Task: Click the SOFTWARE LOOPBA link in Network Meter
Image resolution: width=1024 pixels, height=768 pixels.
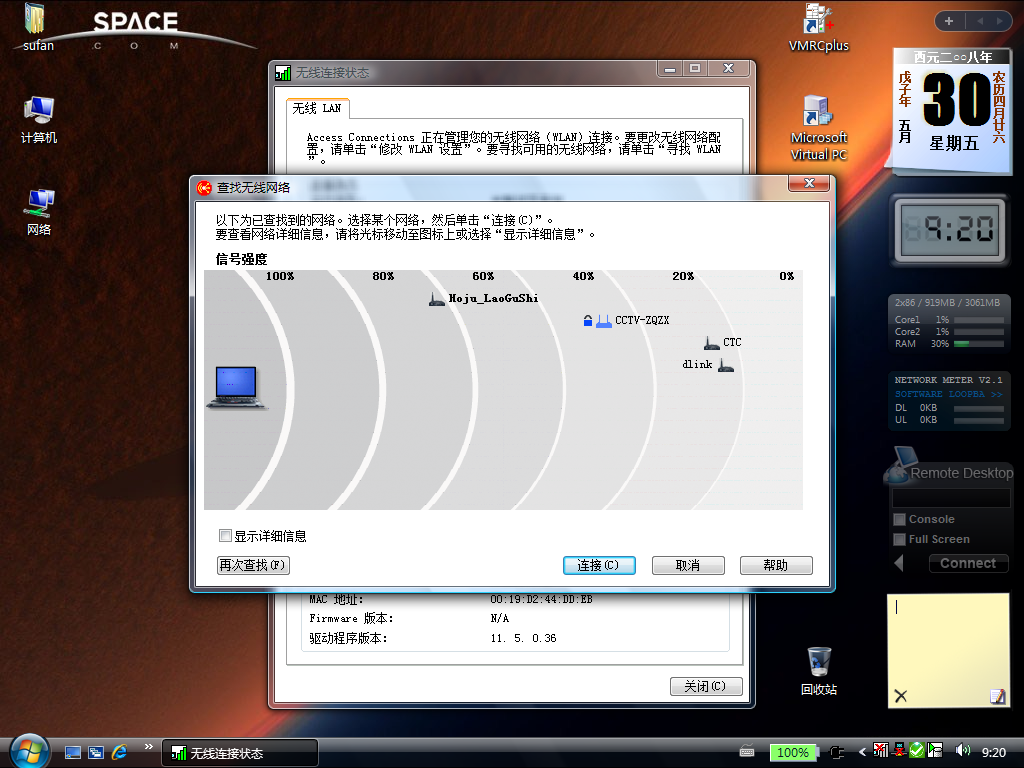Action: 948,394
